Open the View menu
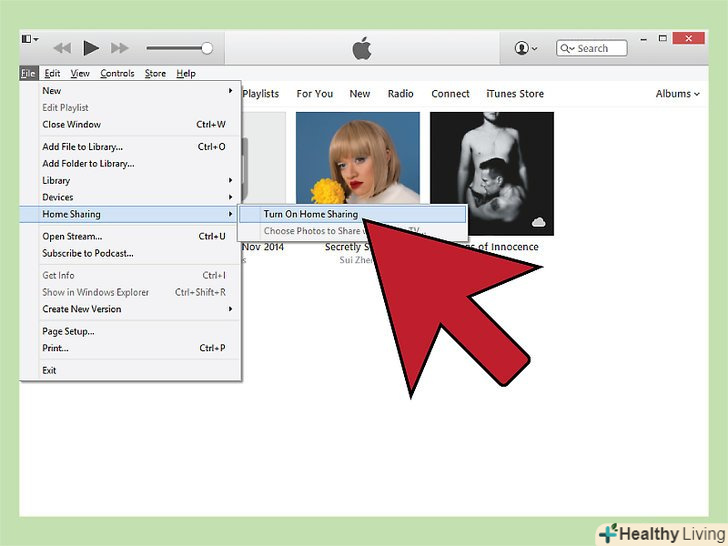 (80, 73)
